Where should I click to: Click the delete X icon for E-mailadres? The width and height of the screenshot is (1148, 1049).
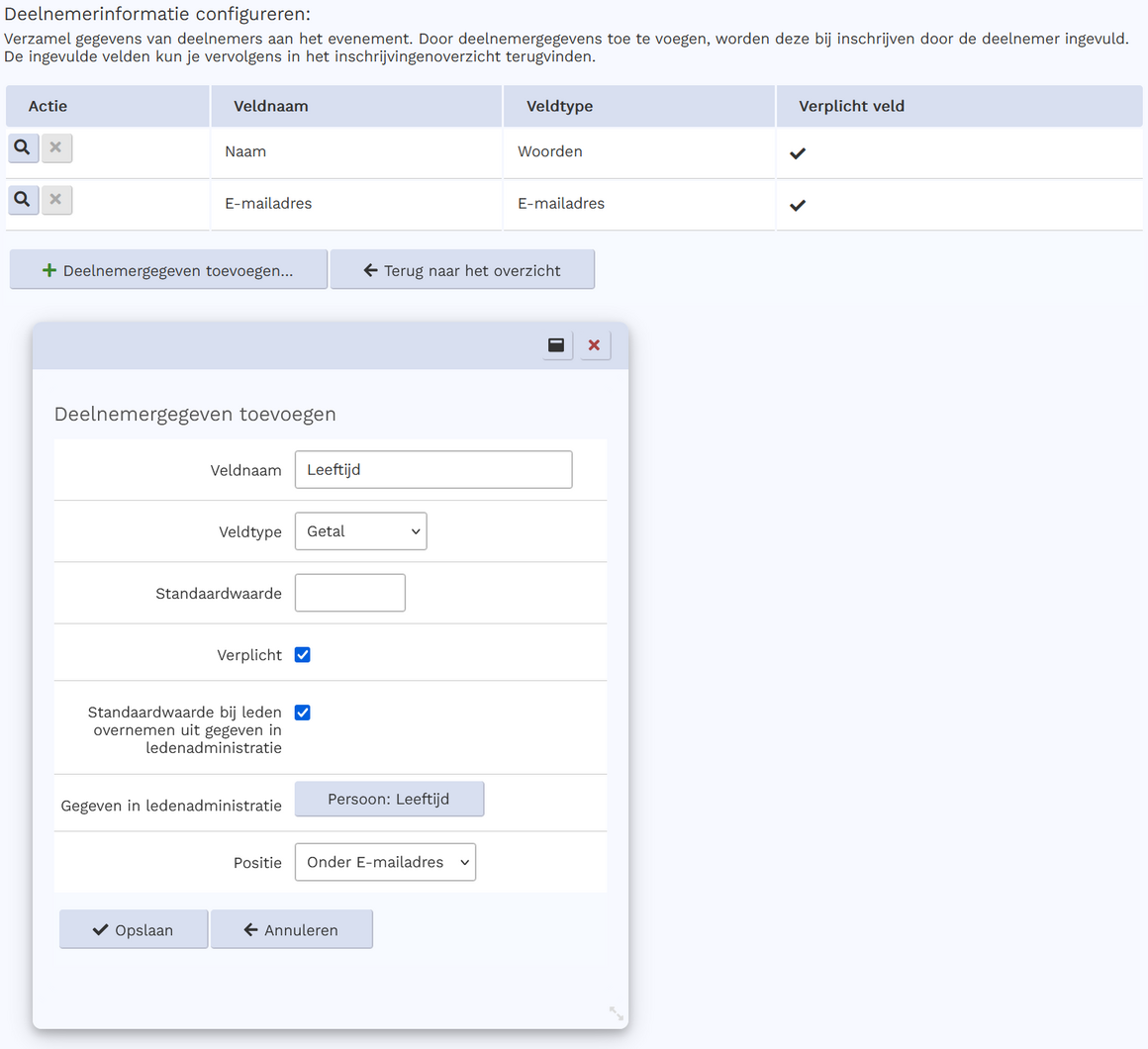pyautogui.click(x=56, y=200)
